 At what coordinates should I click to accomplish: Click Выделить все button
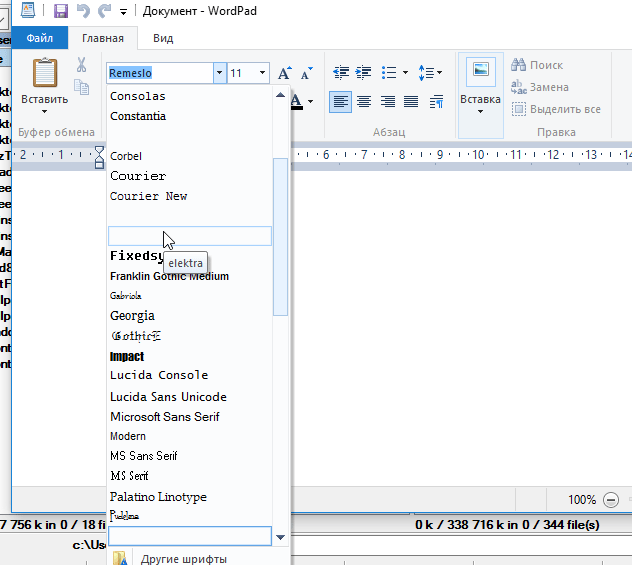[556, 109]
